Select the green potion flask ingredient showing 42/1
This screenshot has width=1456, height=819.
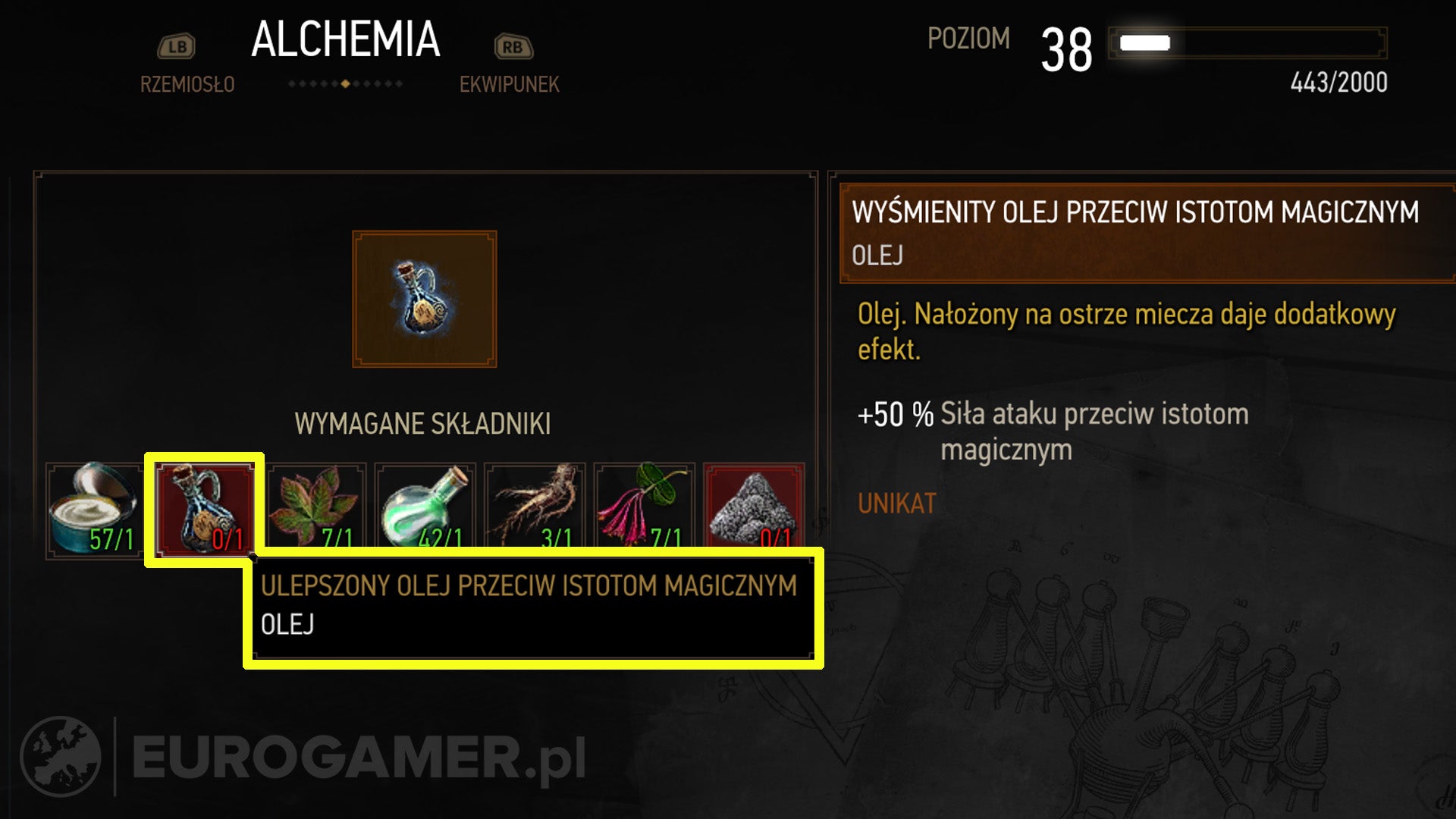tap(425, 505)
